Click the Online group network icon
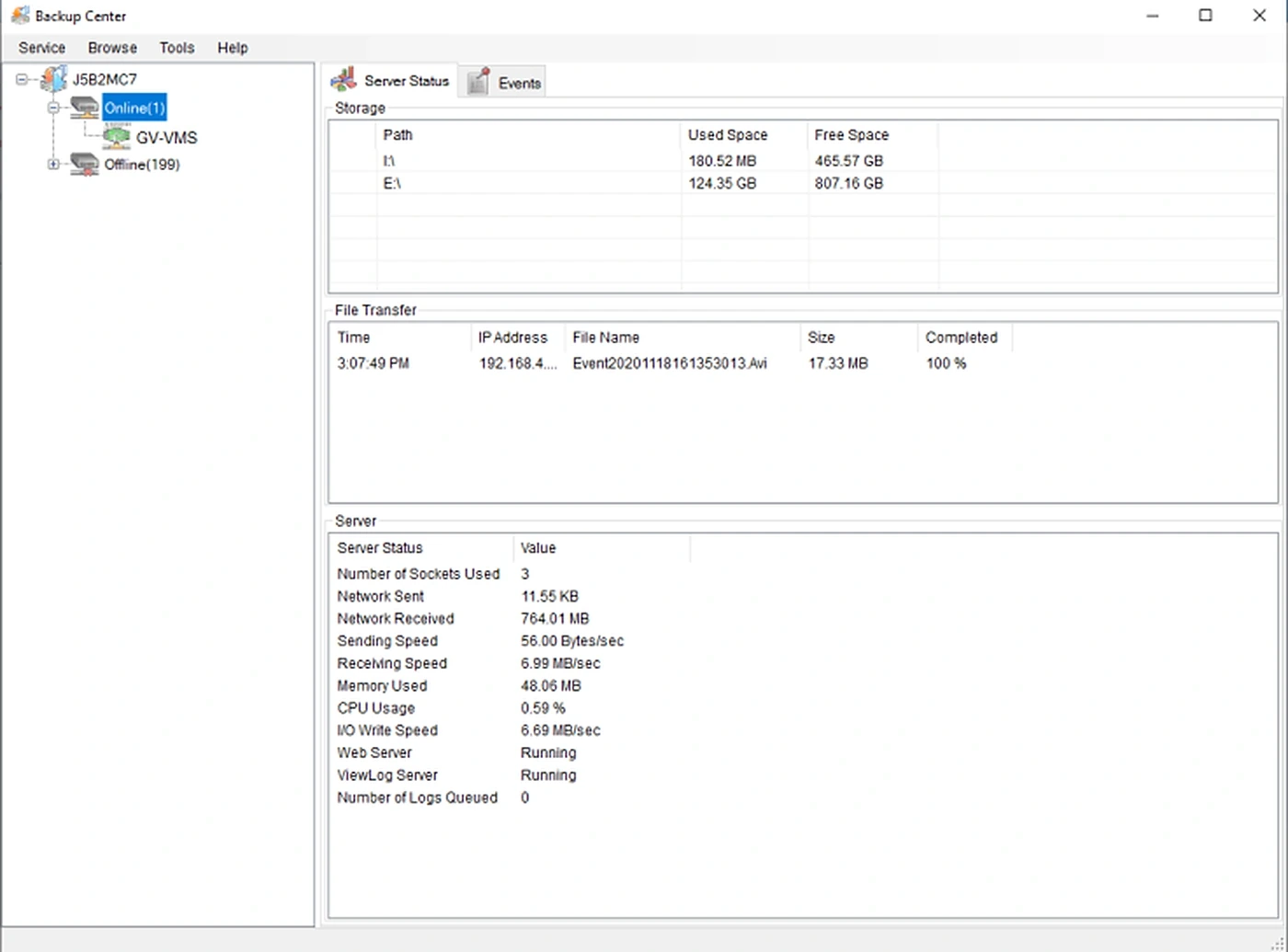The height and width of the screenshot is (952, 1288). point(85,108)
